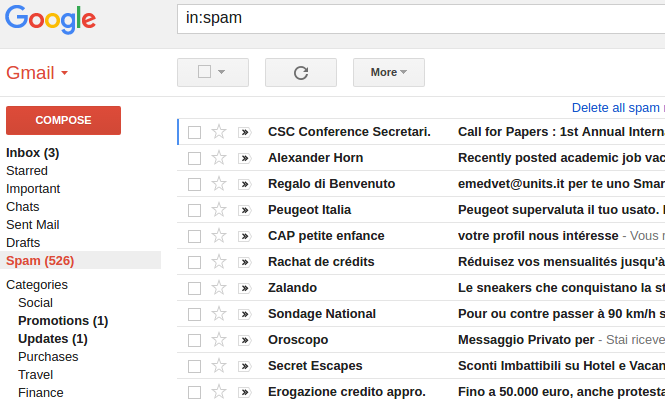This screenshot has width=665, height=403.
Task: Click Delete all spam link
Action: coord(618,108)
